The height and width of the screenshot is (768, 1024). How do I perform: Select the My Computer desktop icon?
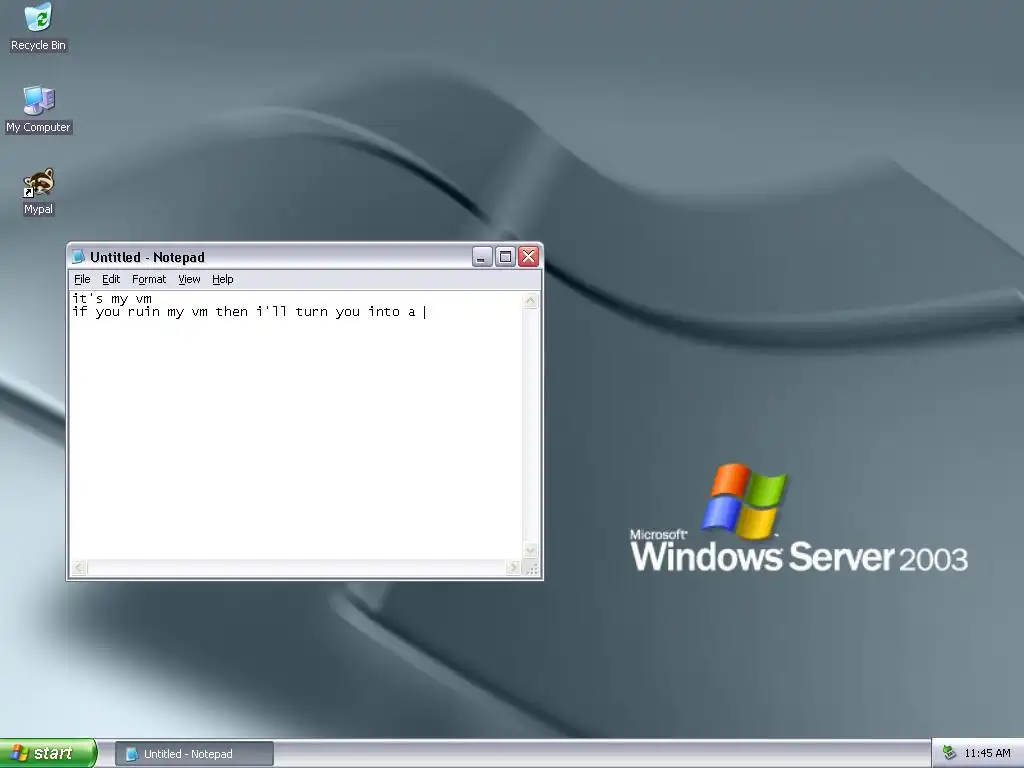tap(38, 110)
